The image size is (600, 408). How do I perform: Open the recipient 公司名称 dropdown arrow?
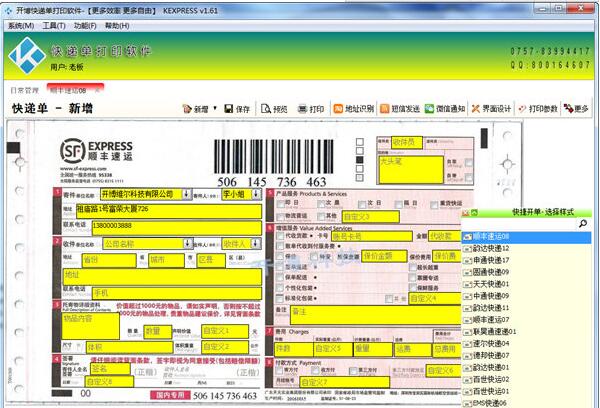click(x=188, y=243)
